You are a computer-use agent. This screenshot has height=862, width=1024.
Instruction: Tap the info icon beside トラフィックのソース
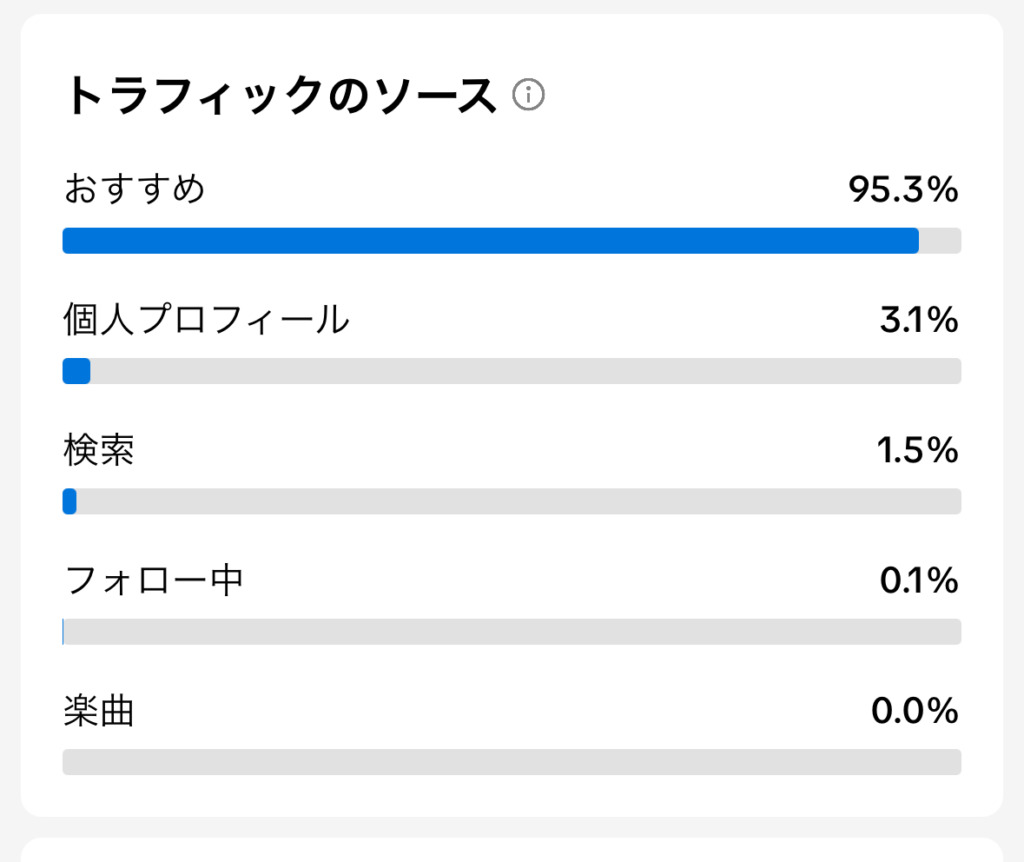click(x=528, y=96)
